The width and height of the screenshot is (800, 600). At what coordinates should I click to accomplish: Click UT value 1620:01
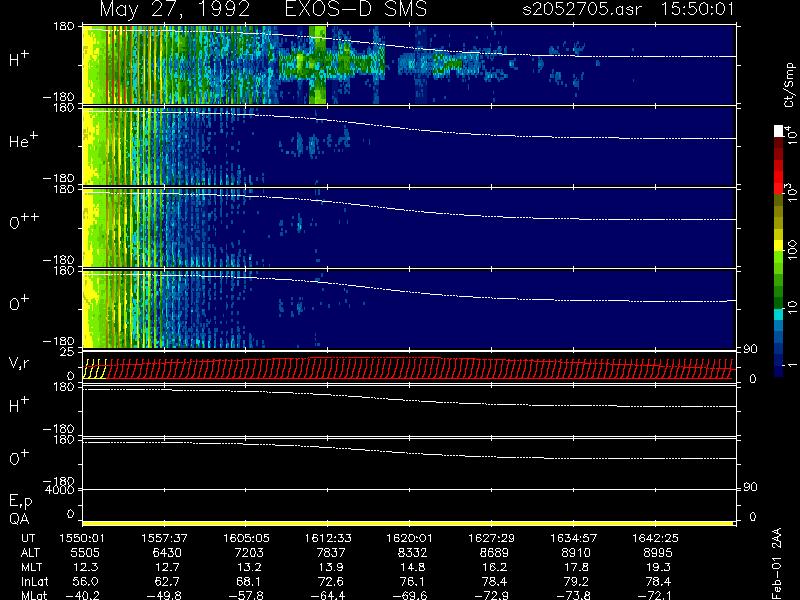click(410, 538)
